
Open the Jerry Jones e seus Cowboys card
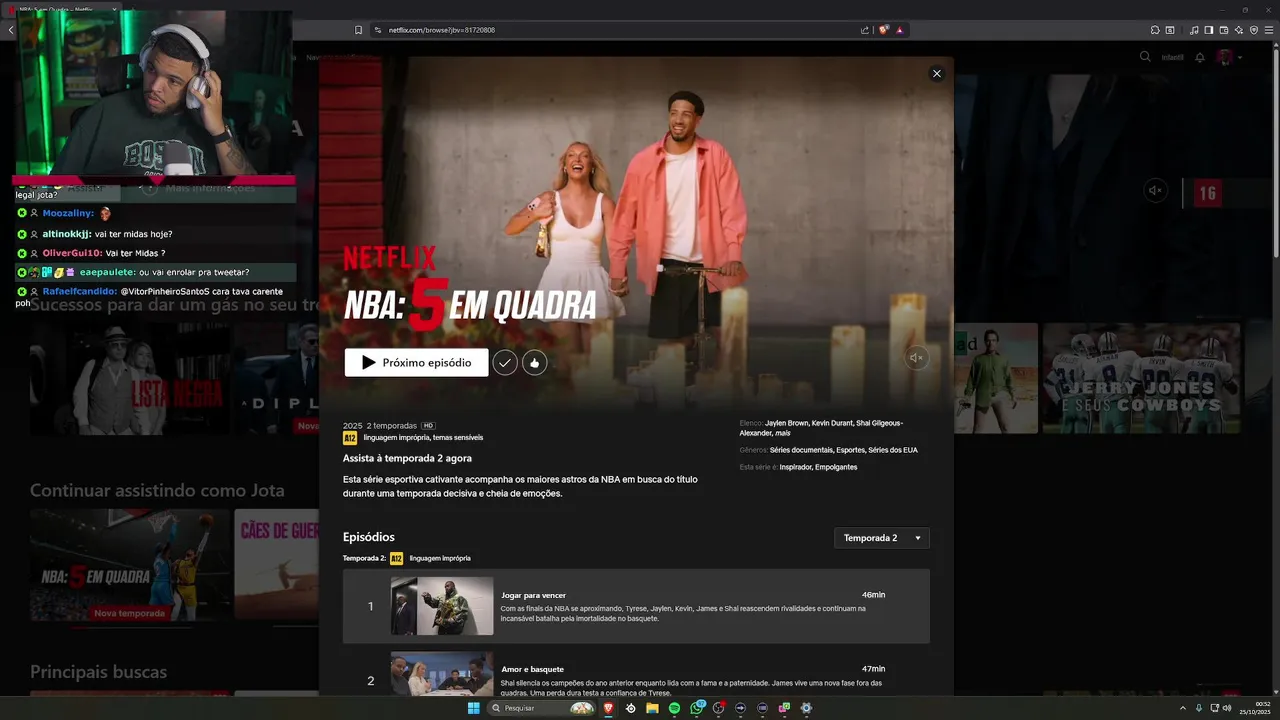(1141, 378)
